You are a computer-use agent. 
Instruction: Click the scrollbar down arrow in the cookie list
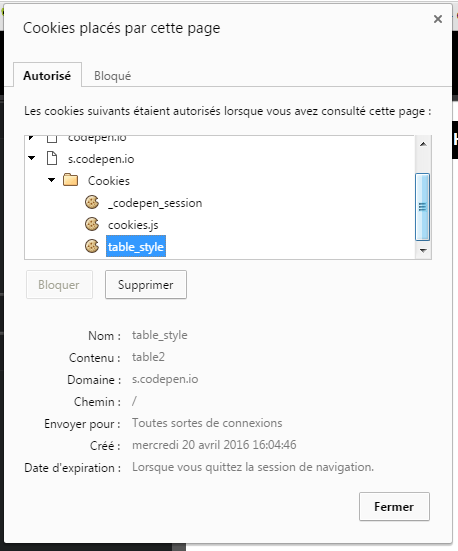(423, 250)
